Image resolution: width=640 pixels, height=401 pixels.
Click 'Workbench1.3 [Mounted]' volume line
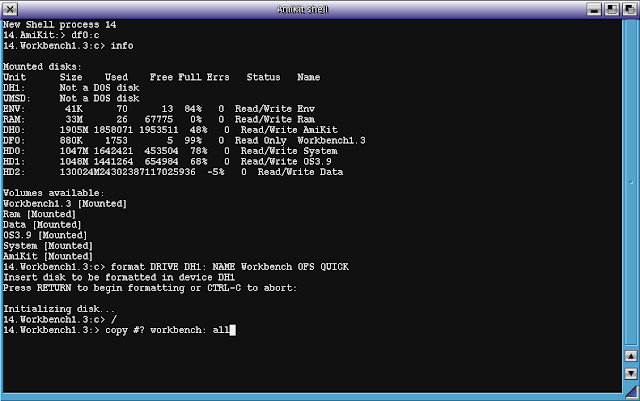(65, 204)
